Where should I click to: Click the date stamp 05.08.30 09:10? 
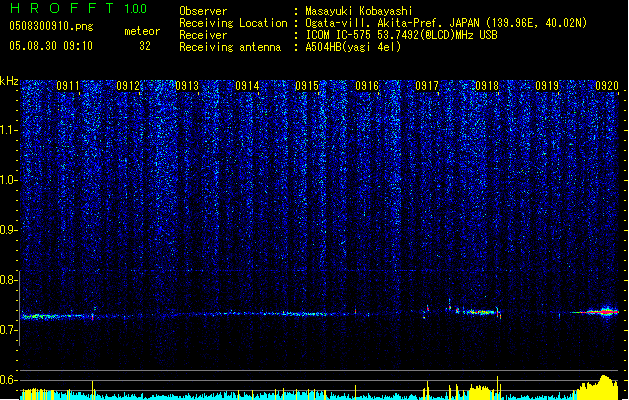click(51, 46)
